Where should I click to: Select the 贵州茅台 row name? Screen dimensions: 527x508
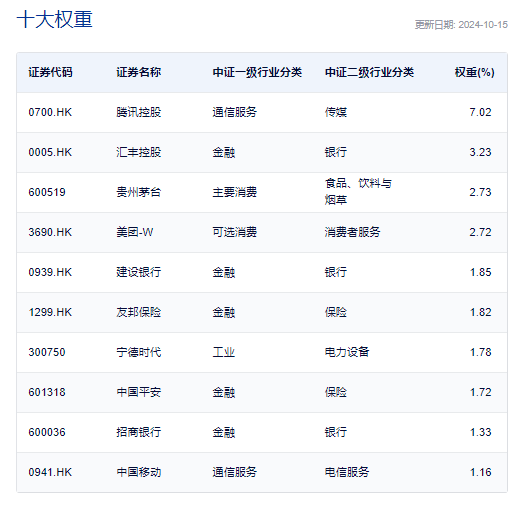tap(138, 192)
